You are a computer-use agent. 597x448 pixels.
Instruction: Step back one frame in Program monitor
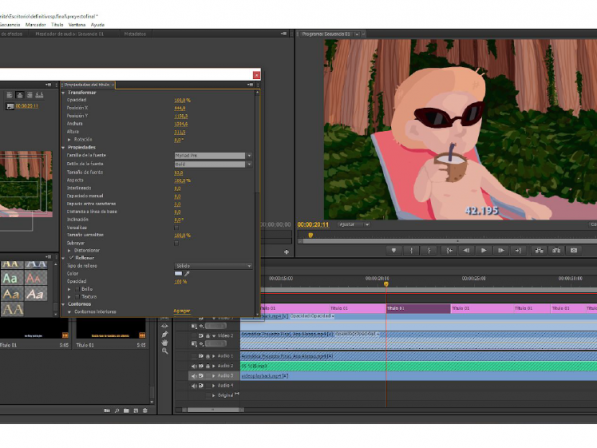(x=466, y=250)
